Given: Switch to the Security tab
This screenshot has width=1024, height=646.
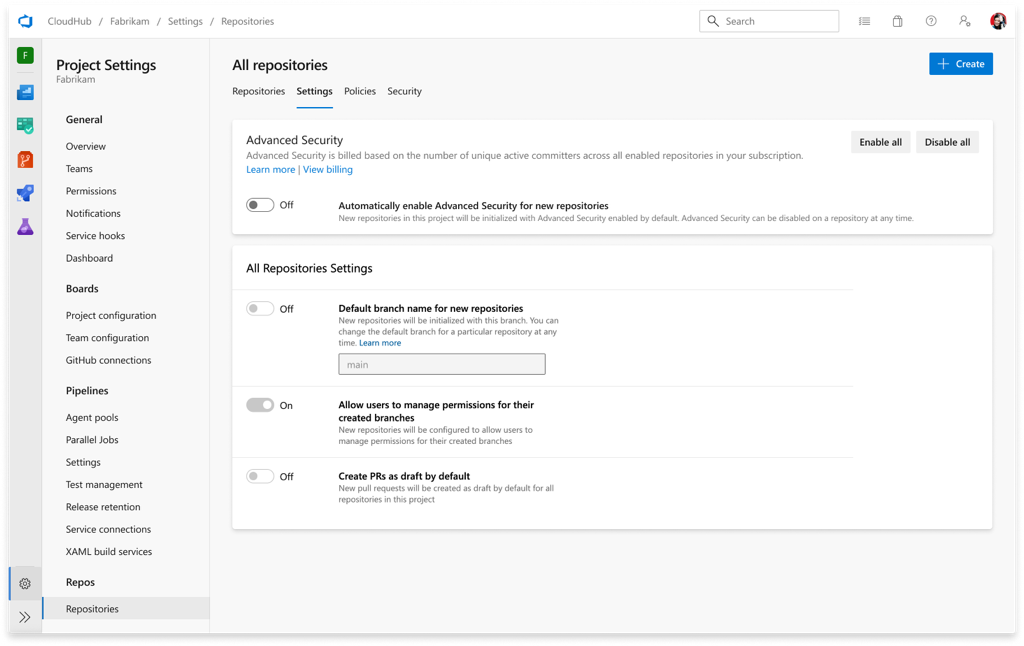Looking at the screenshot, I should pyautogui.click(x=404, y=91).
